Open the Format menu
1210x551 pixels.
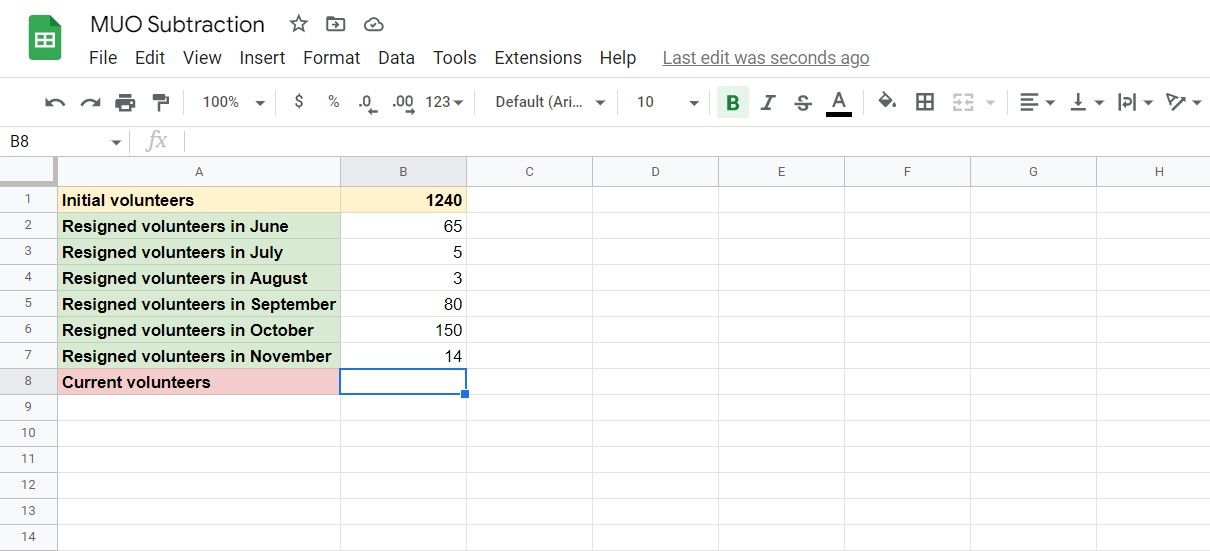point(332,58)
